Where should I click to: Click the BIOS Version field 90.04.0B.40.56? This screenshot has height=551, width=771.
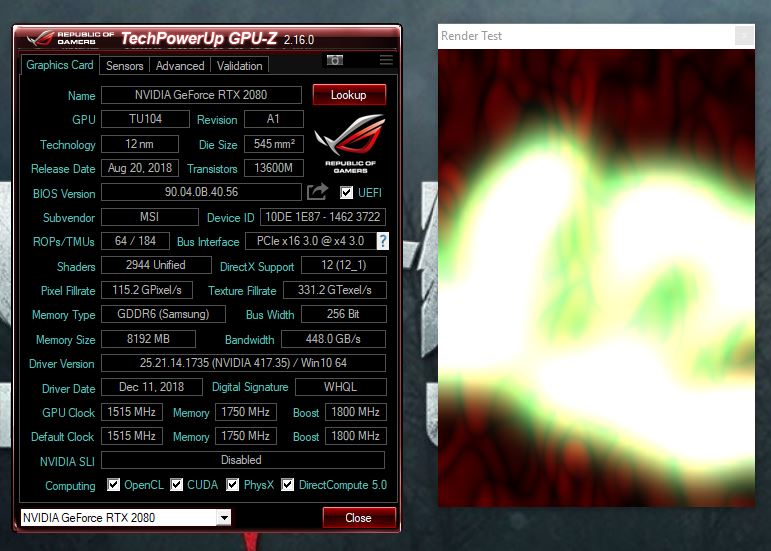(201, 192)
